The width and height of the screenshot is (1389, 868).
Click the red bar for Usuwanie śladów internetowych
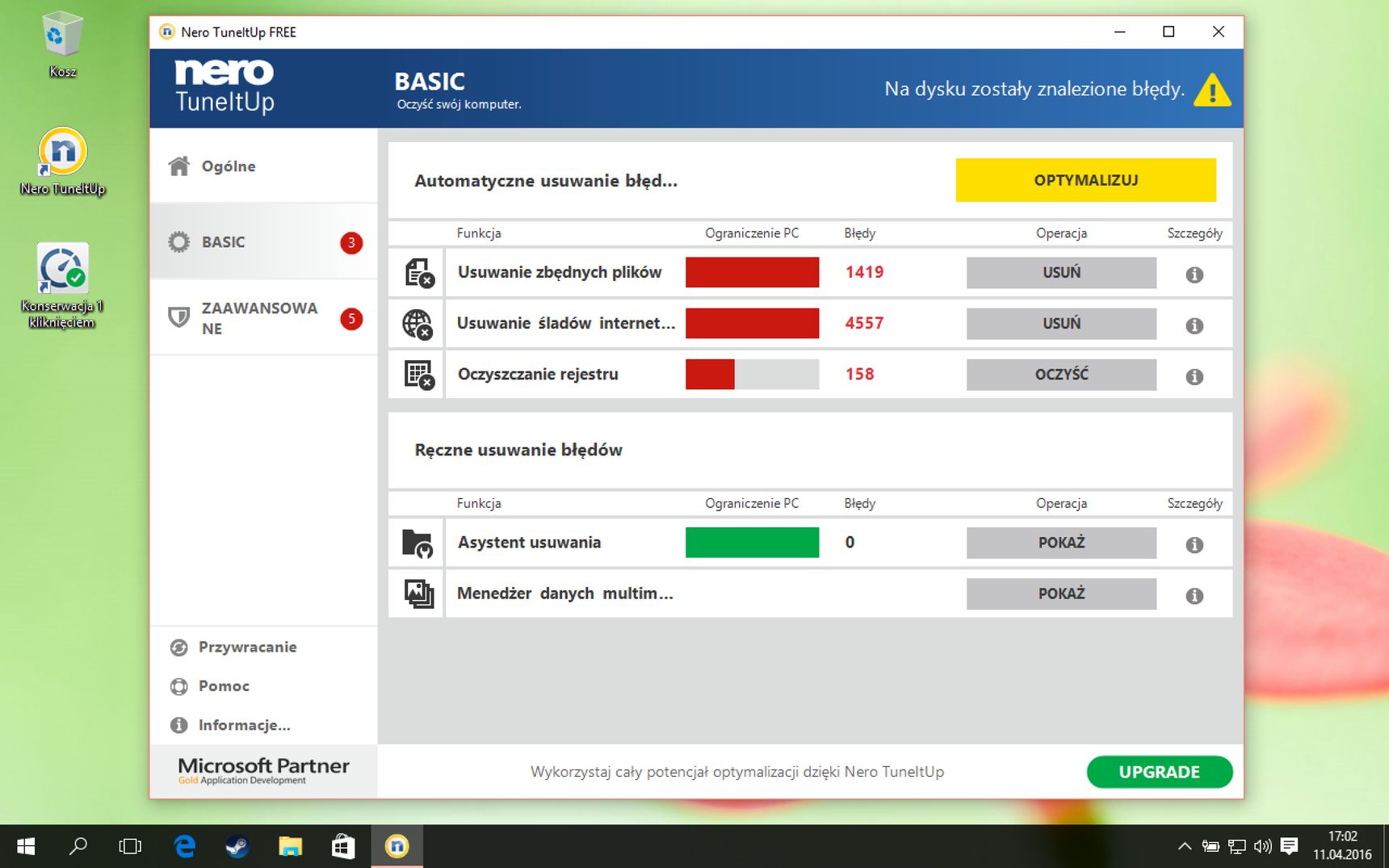[x=752, y=323]
